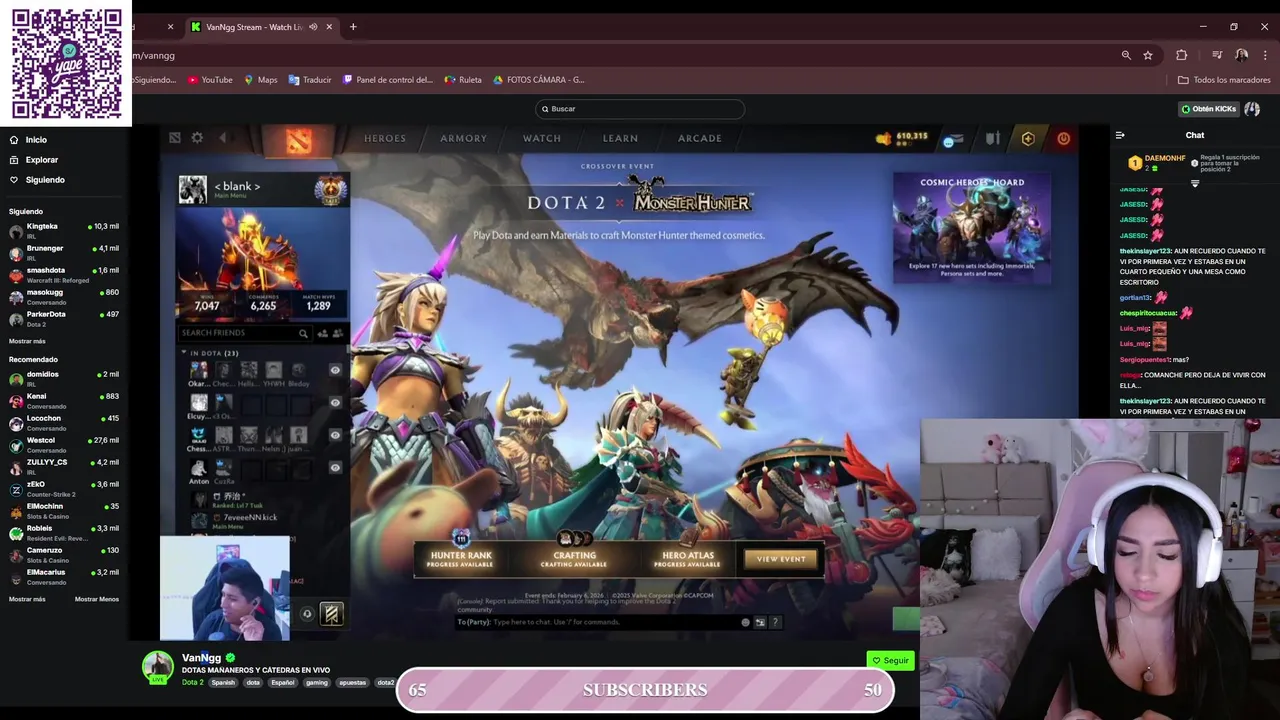Click the search magnifier in friends panel
Viewport: 1280px width, 720px height.
tap(303, 333)
